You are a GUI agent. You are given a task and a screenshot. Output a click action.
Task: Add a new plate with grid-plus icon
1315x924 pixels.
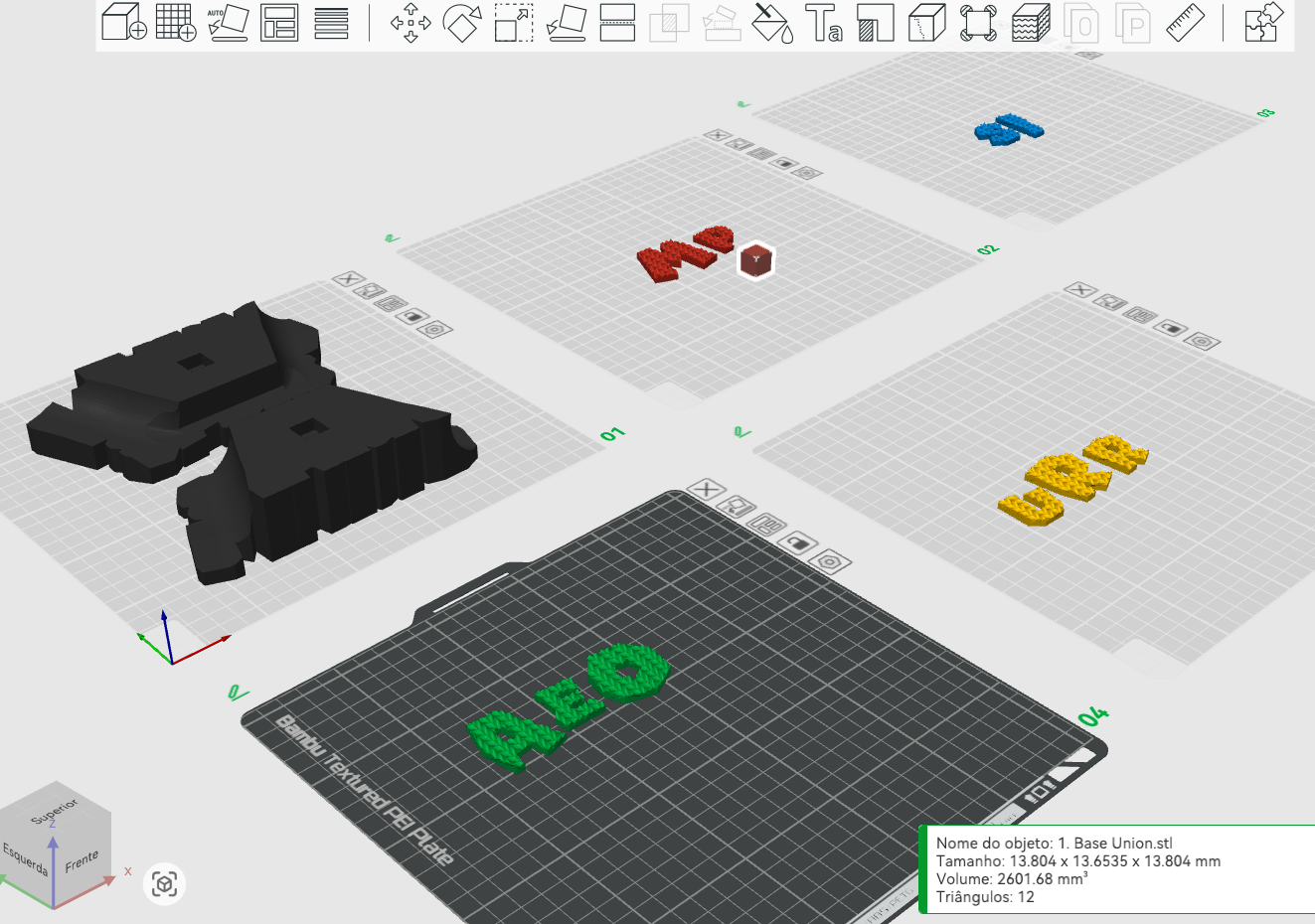tap(176, 22)
